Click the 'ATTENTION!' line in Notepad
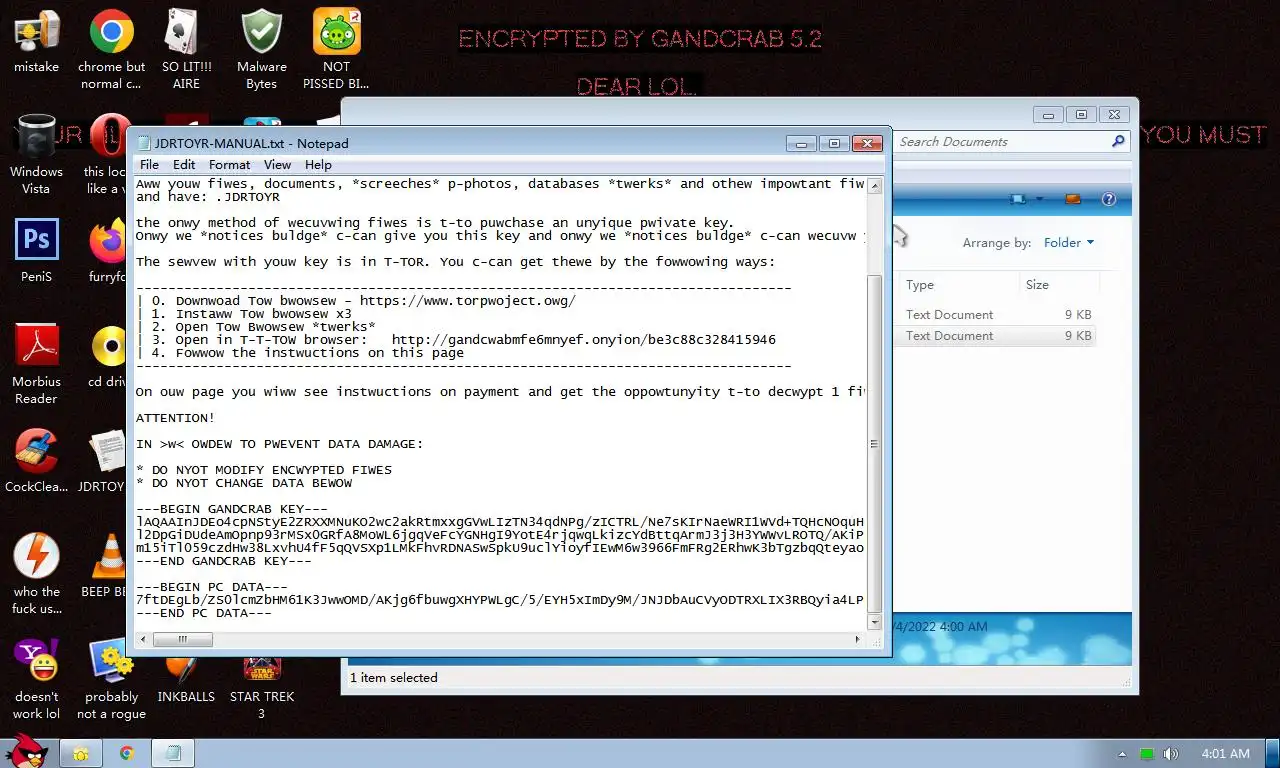The image size is (1280, 768). click(x=175, y=418)
